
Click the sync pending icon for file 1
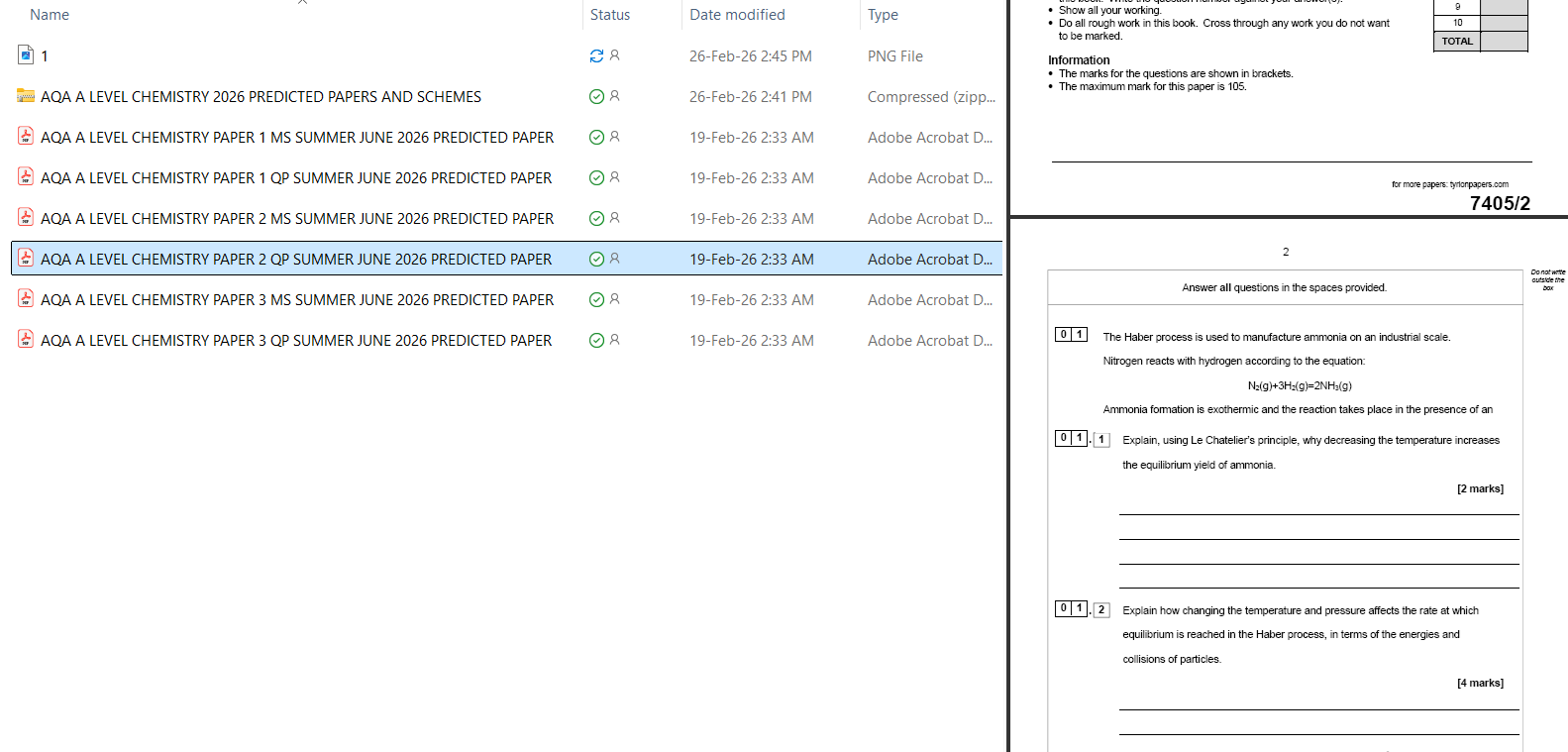coord(596,56)
